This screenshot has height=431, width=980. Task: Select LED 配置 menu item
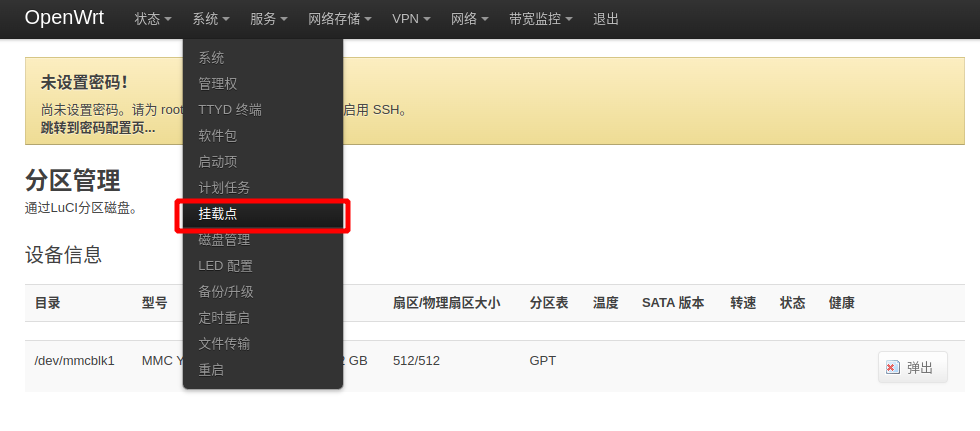pos(263,266)
